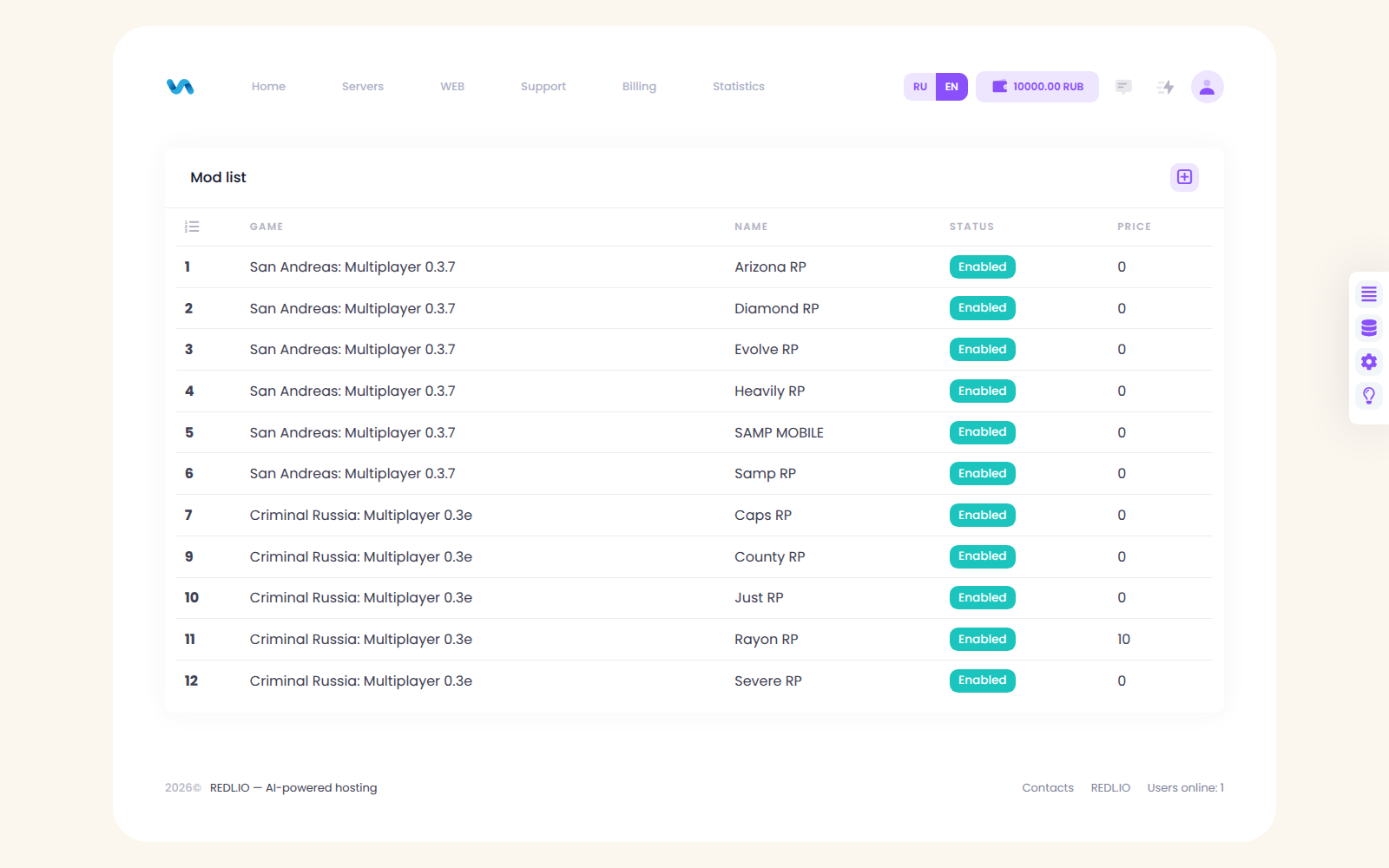Click the Enabled badge for County RP
The width and height of the screenshot is (1389, 868).
tap(983, 556)
